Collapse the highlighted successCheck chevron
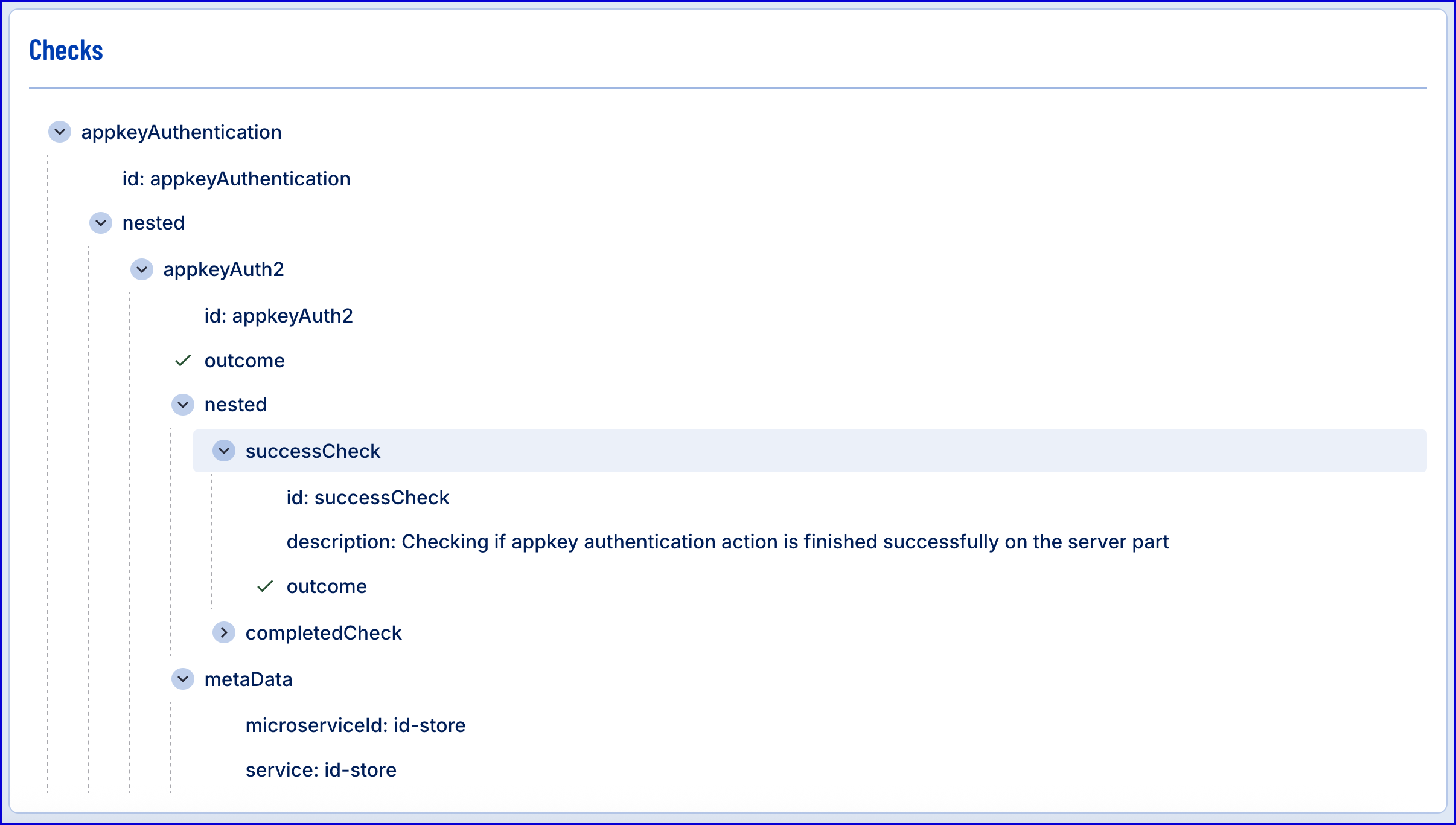The height and width of the screenshot is (825, 1456). pyautogui.click(x=224, y=451)
